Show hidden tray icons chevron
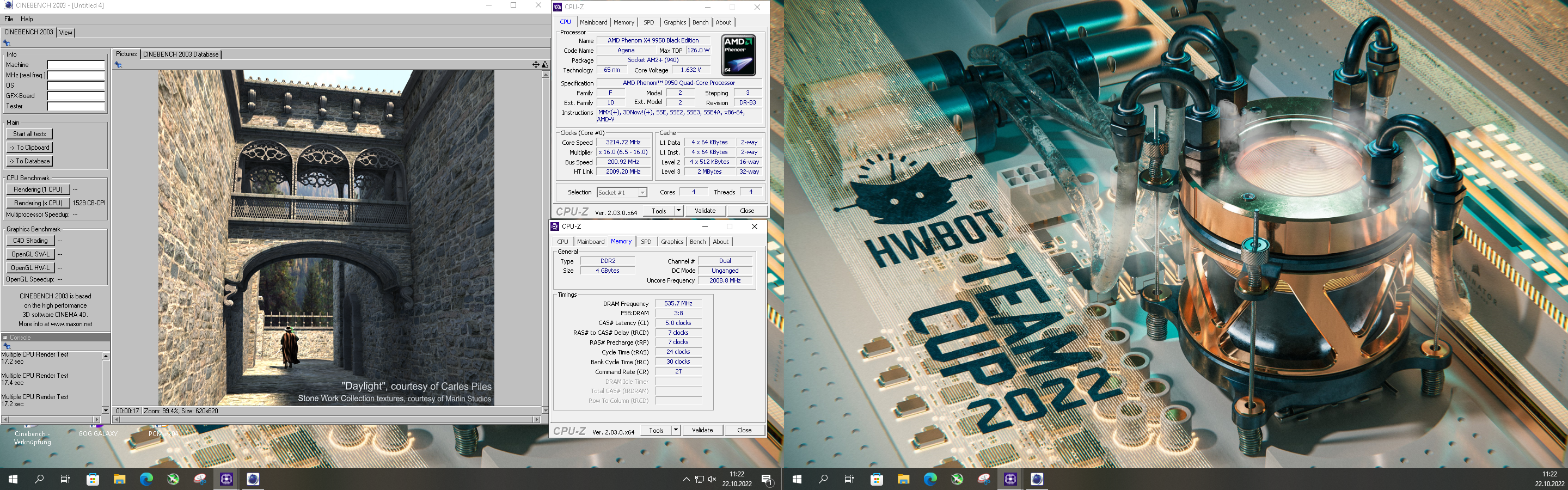This screenshot has height=490, width=1568. (x=686, y=480)
